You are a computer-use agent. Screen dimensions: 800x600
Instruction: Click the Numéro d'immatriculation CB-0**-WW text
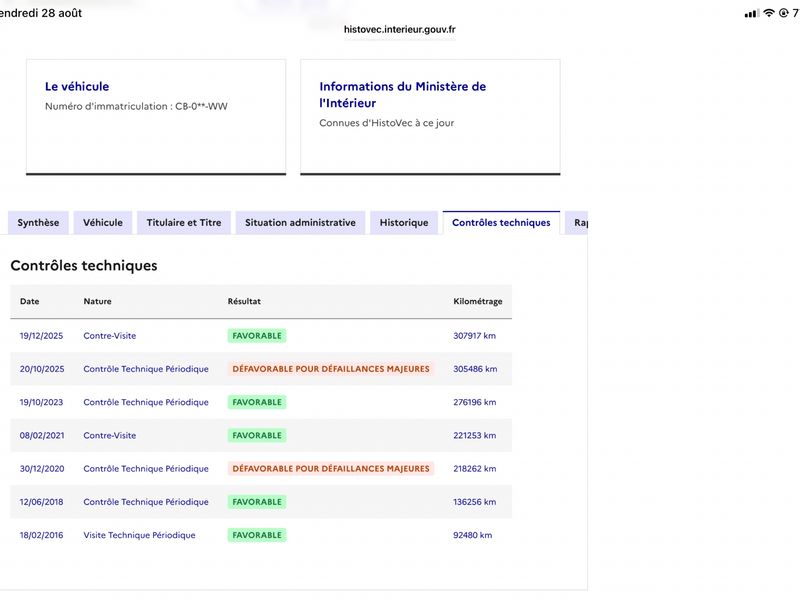tap(136, 106)
